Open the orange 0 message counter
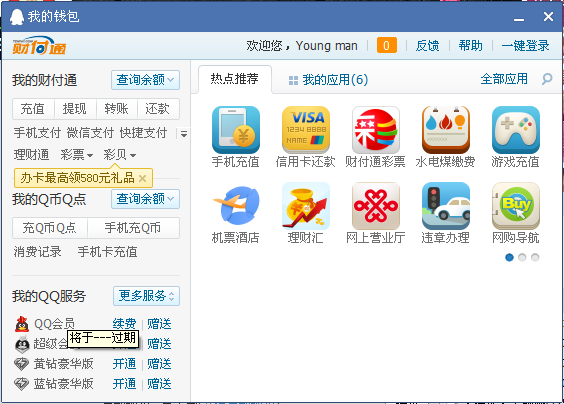 point(387,46)
